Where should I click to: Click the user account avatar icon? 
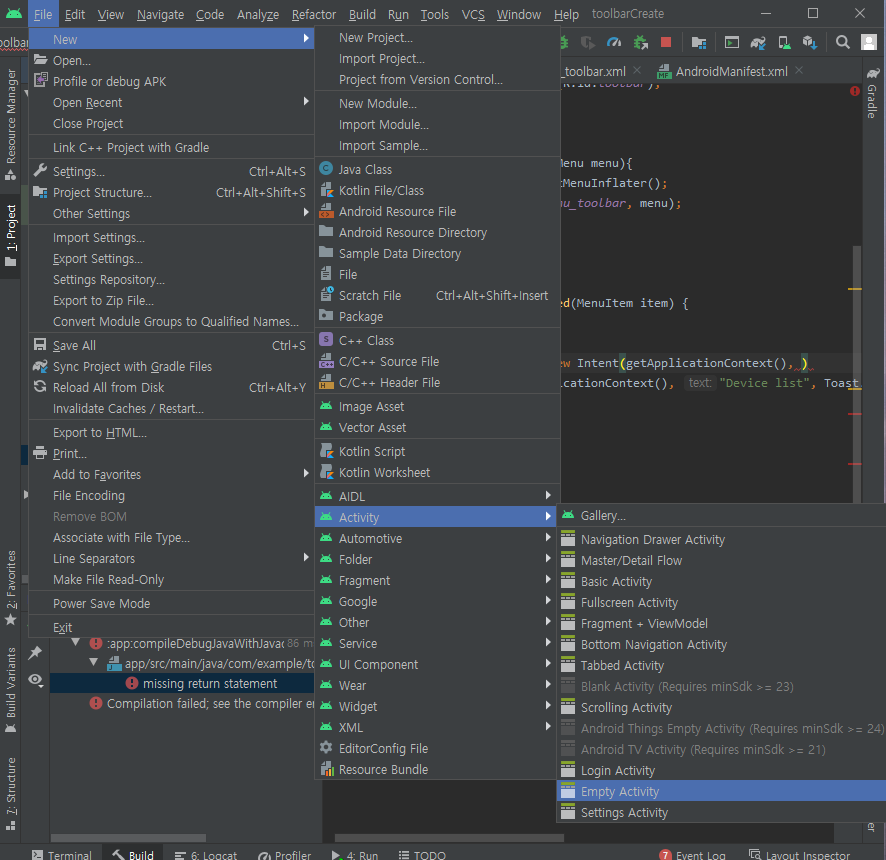[x=868, y=42]
